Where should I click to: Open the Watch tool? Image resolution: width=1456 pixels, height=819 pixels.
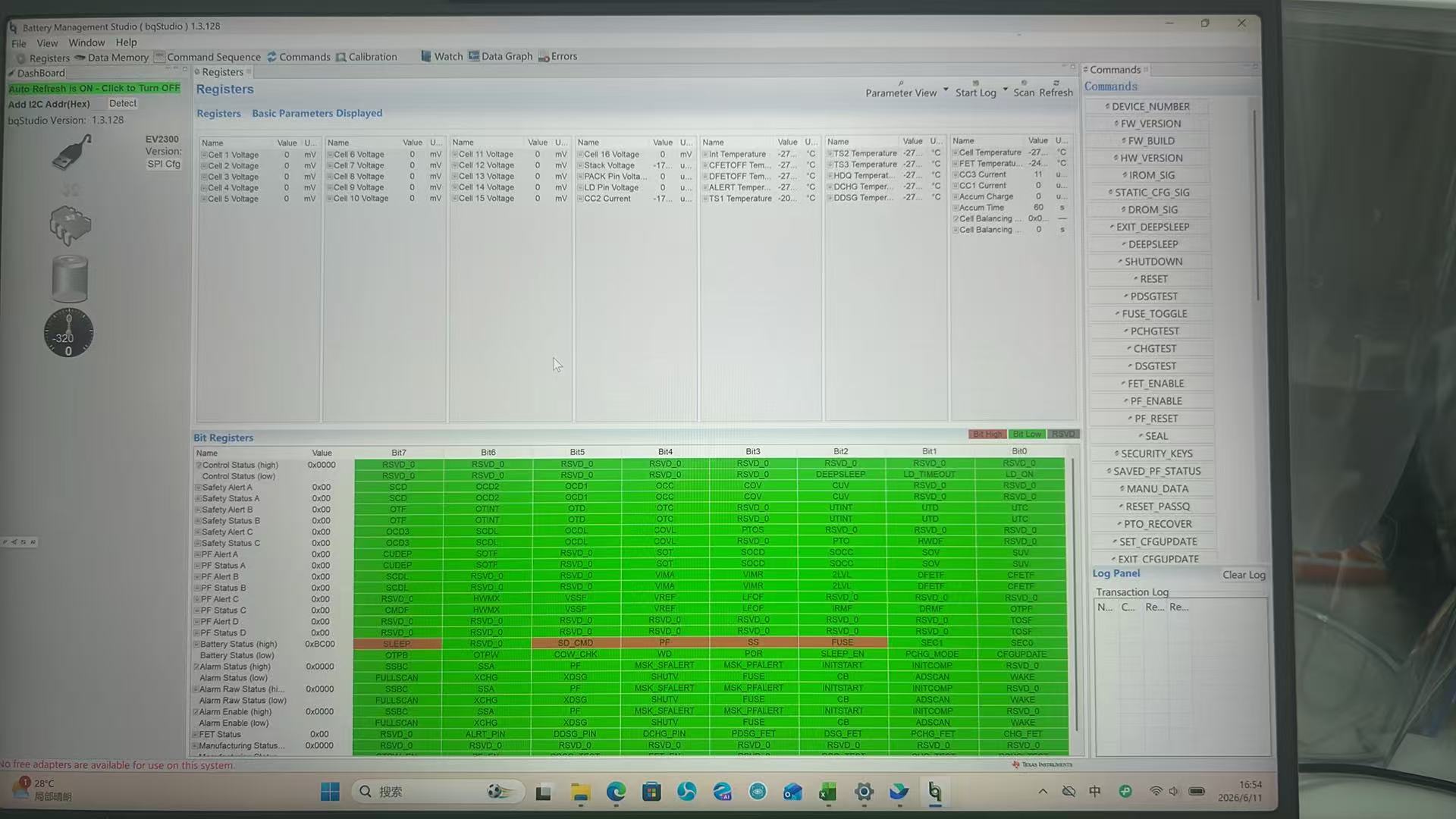(442, 56)
